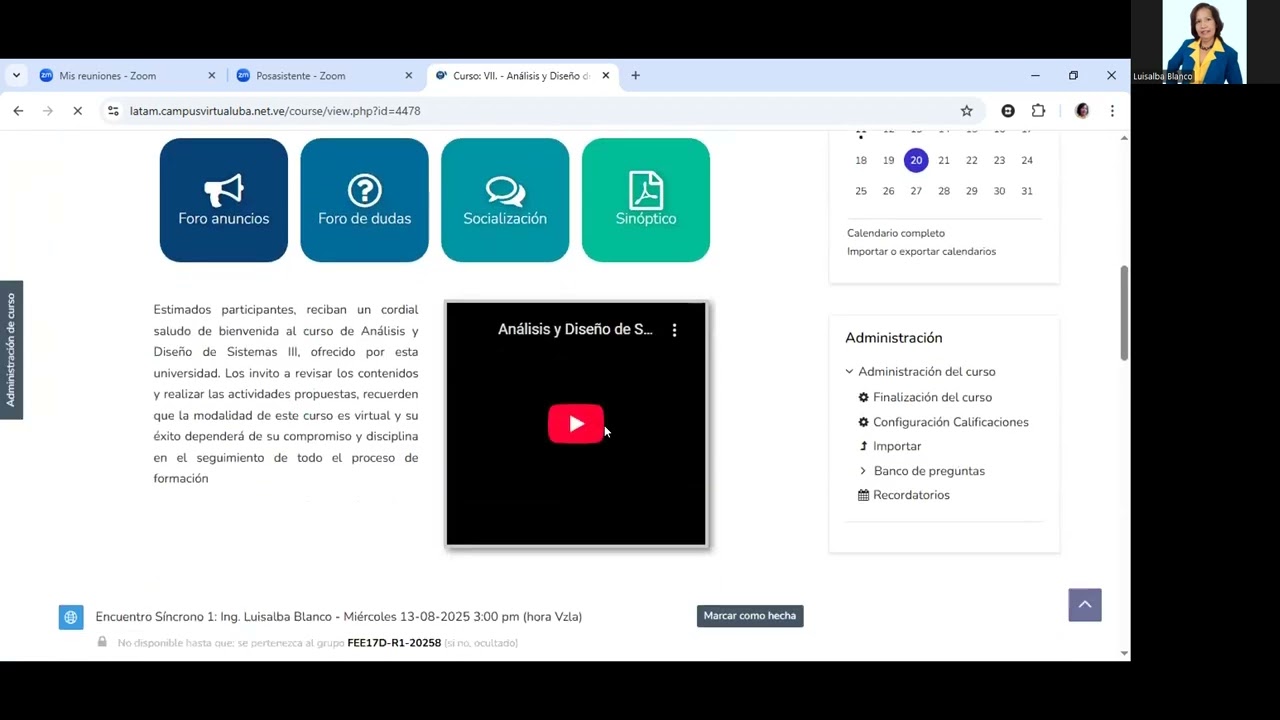1280x720 pixels.
Task: Go back to previous page
Action: click(18, 111)
